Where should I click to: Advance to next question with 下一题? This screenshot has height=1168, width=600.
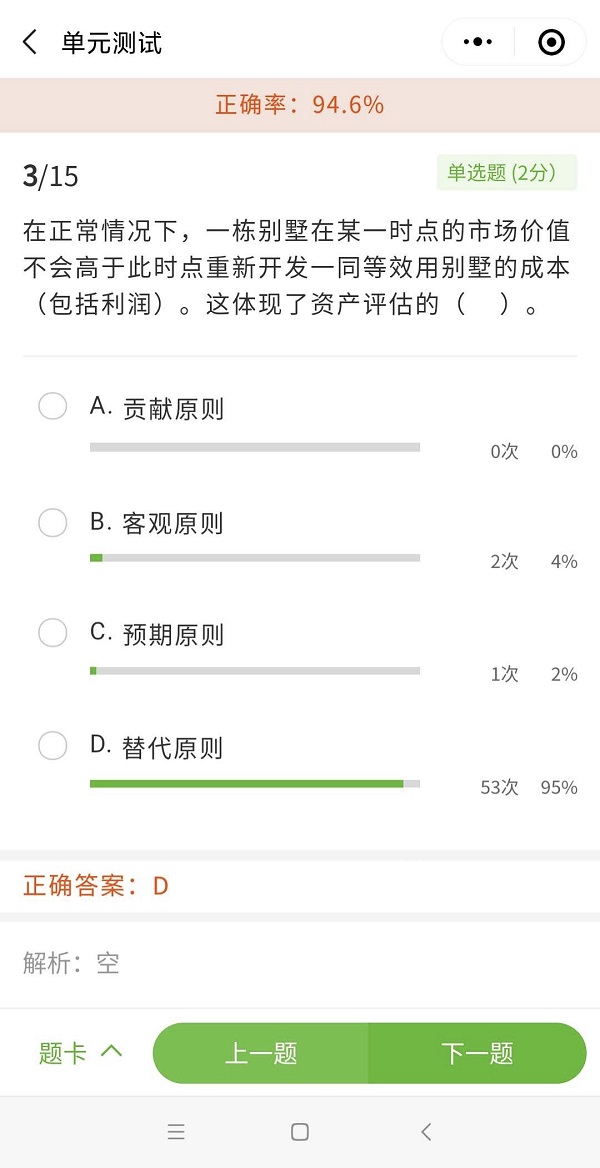pyautogui.click(x=477, y=1053)
